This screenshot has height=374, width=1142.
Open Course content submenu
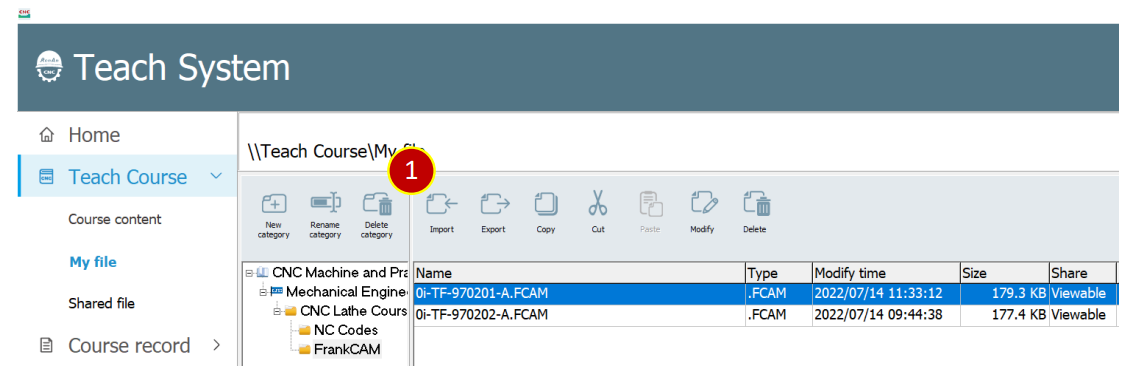point(115,220)
